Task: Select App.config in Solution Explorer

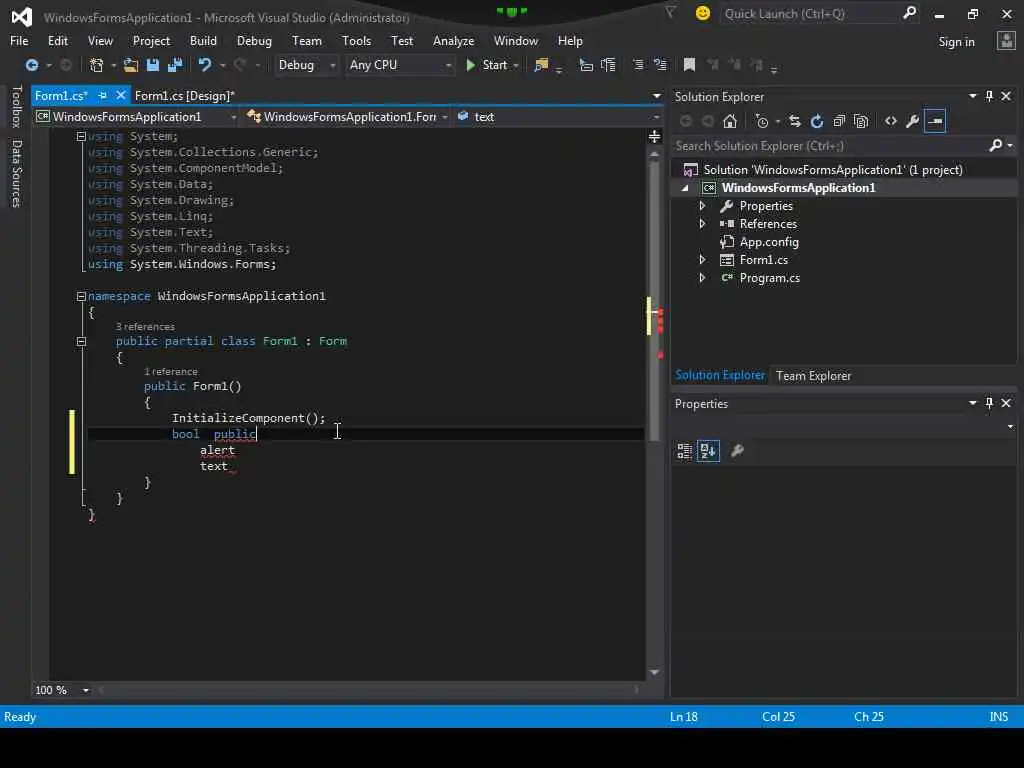Action: click(x=769, y=242)
